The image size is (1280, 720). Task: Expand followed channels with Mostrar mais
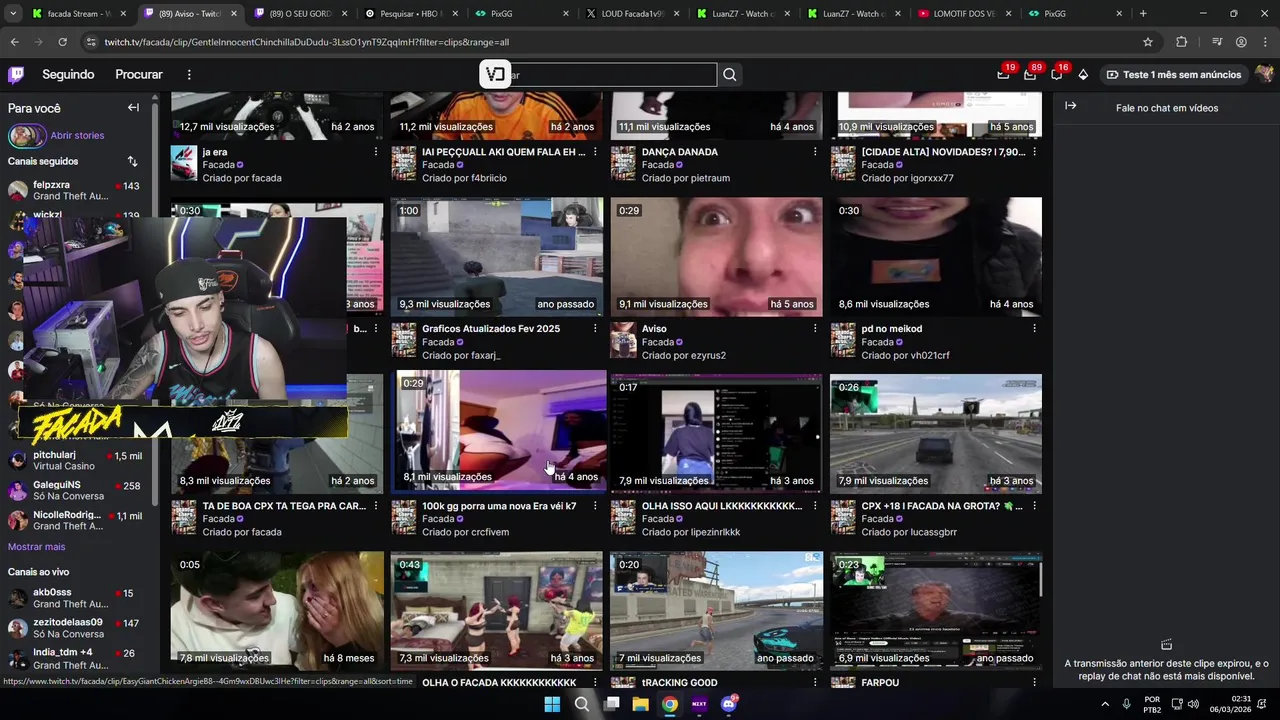37,547
